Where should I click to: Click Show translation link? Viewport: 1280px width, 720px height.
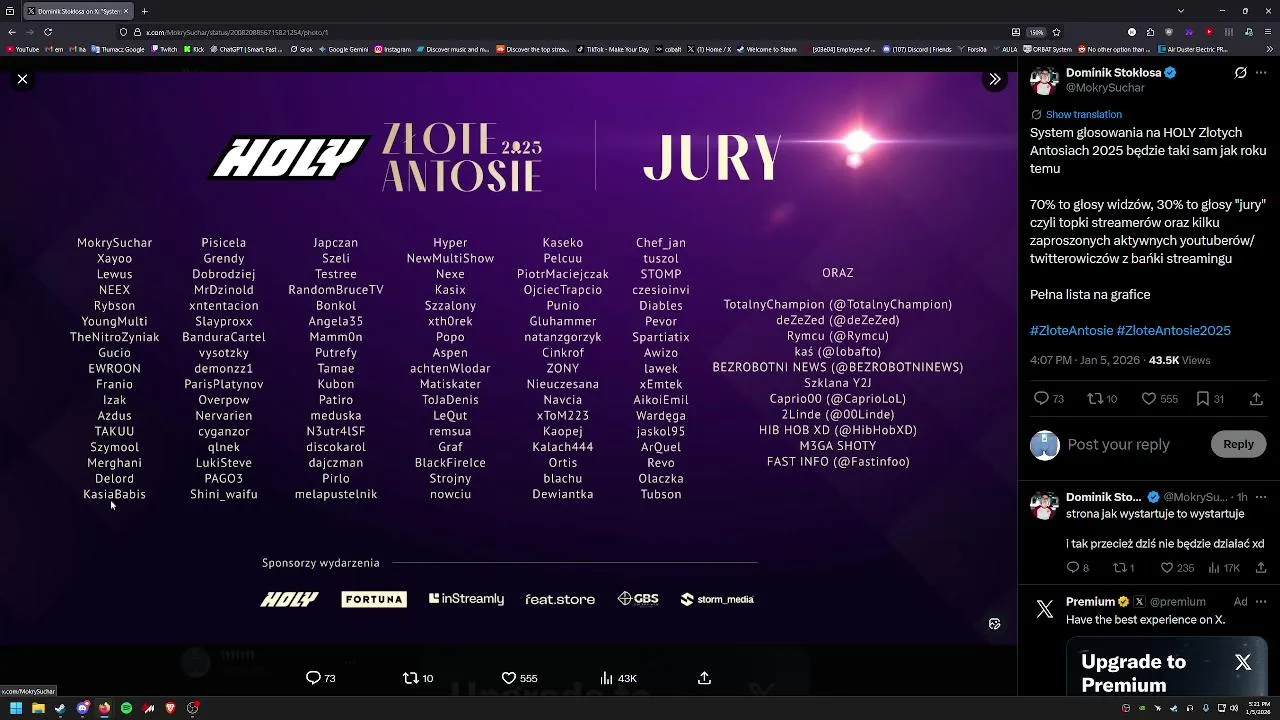click(x=1083, y=114)
